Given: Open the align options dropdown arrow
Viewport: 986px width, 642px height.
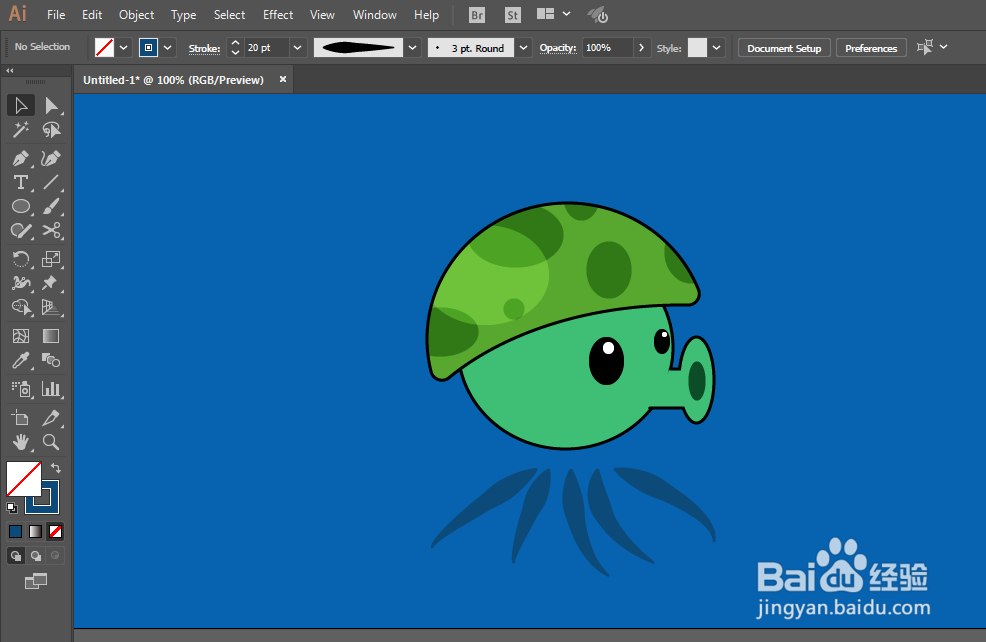Looking at the screenshot, I should [x=943, y=47].
